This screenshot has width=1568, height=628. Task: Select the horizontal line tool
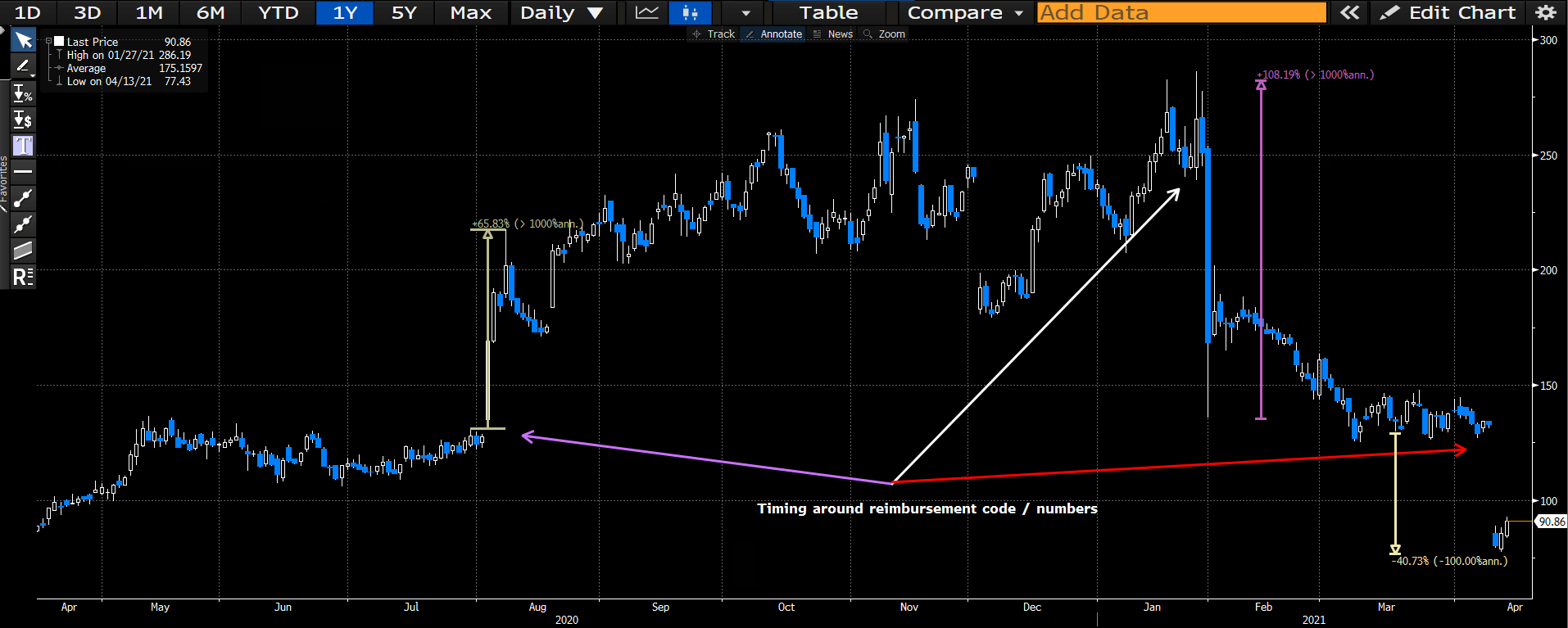(x=23, y=172)
